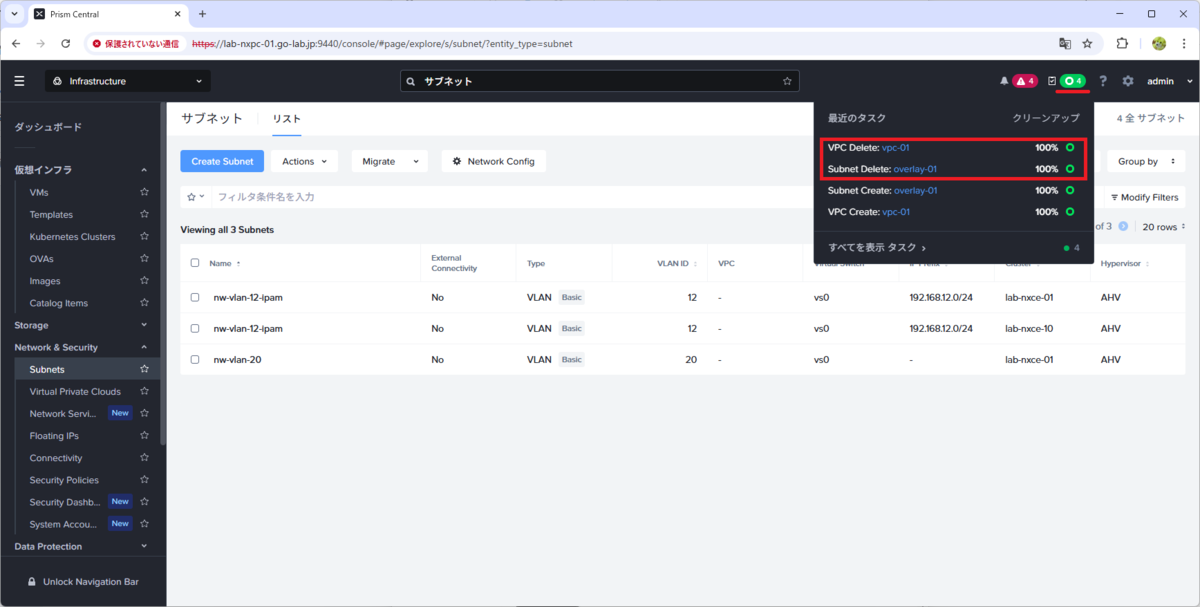This screenshot has height=607, width=1200.
Task: Open the Actions dropdown
Action: [x=303, y=161]
